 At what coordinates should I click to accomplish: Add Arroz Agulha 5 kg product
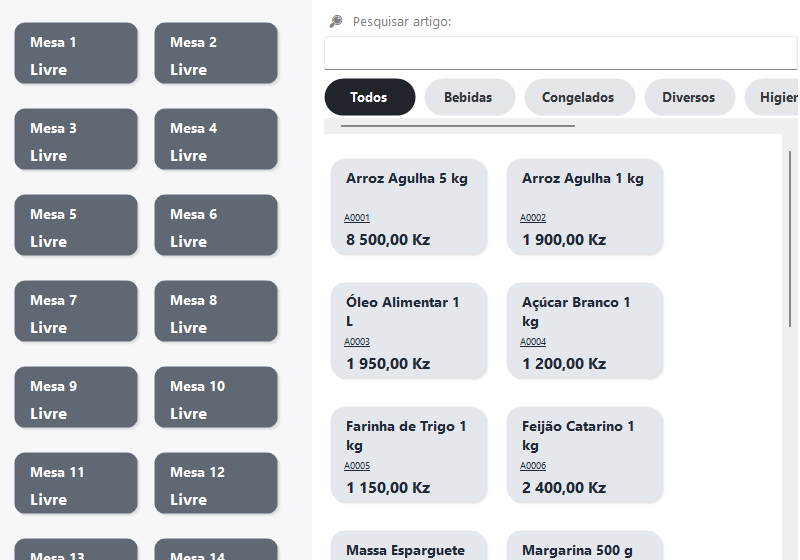tap(409, 207)
